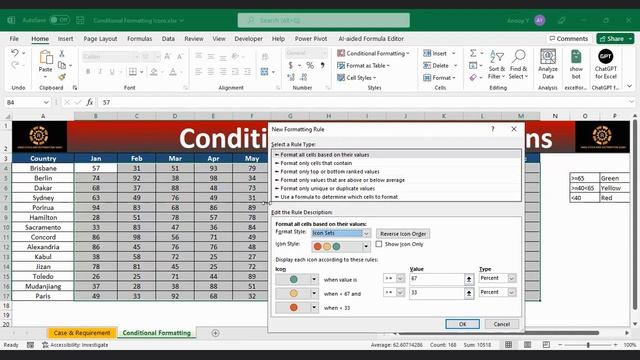Click the Insert Function fx icon

[89, 102]
